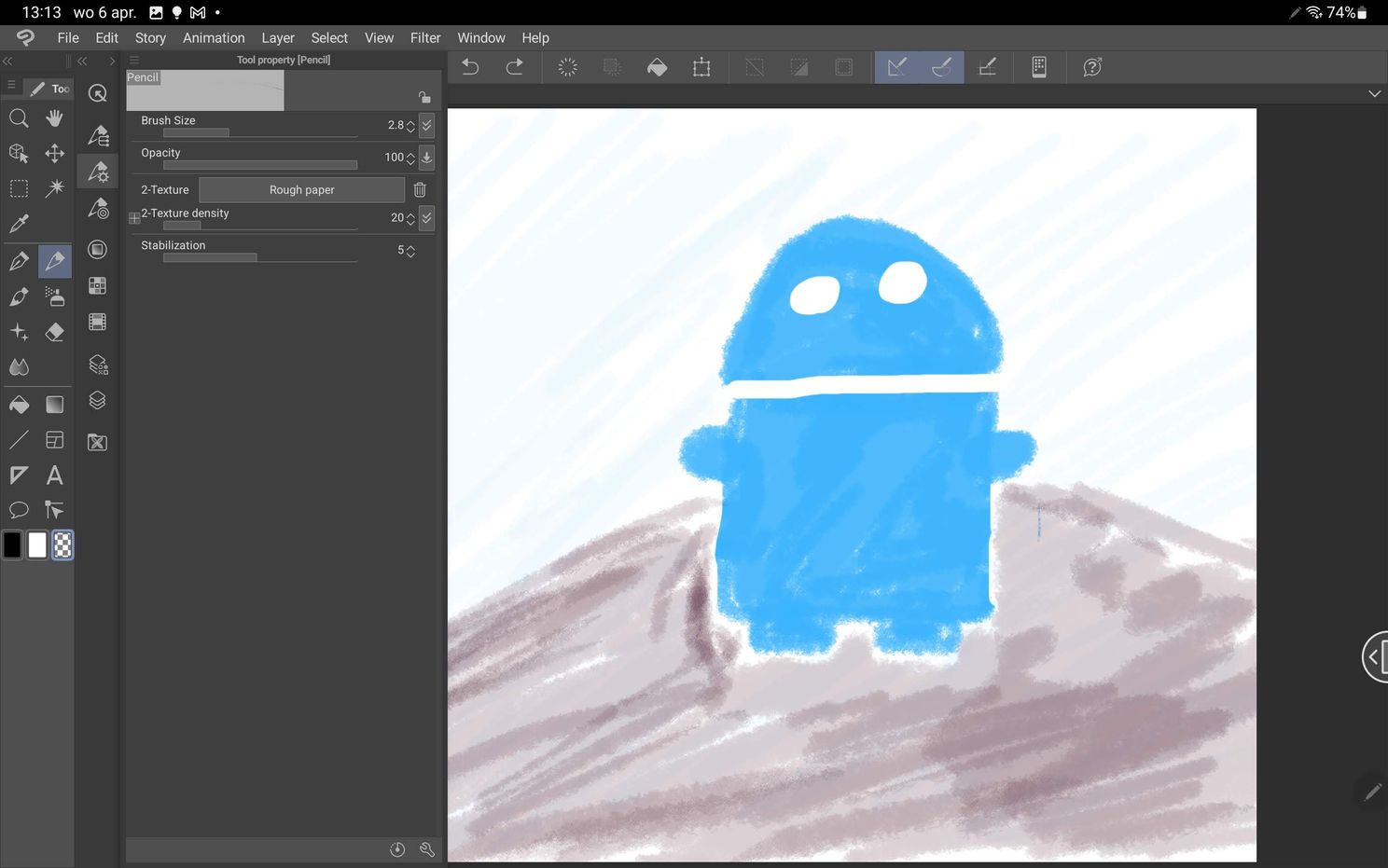Open the Brush Size palette icon
The width and height of the screenshot is (1388, 868).
click(97, 250)
